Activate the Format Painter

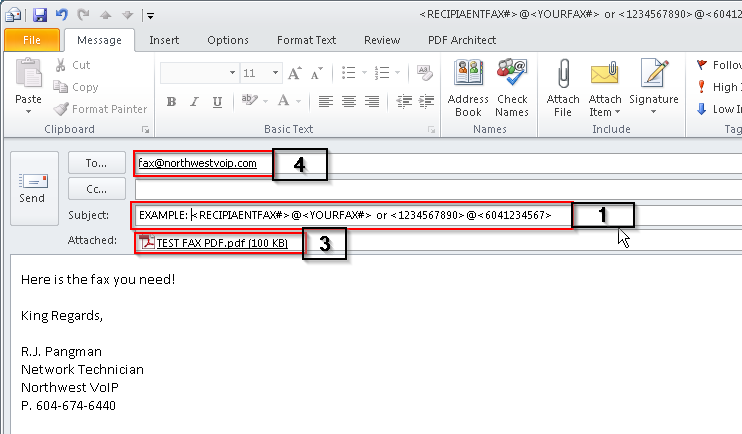(x=100, y=109)
